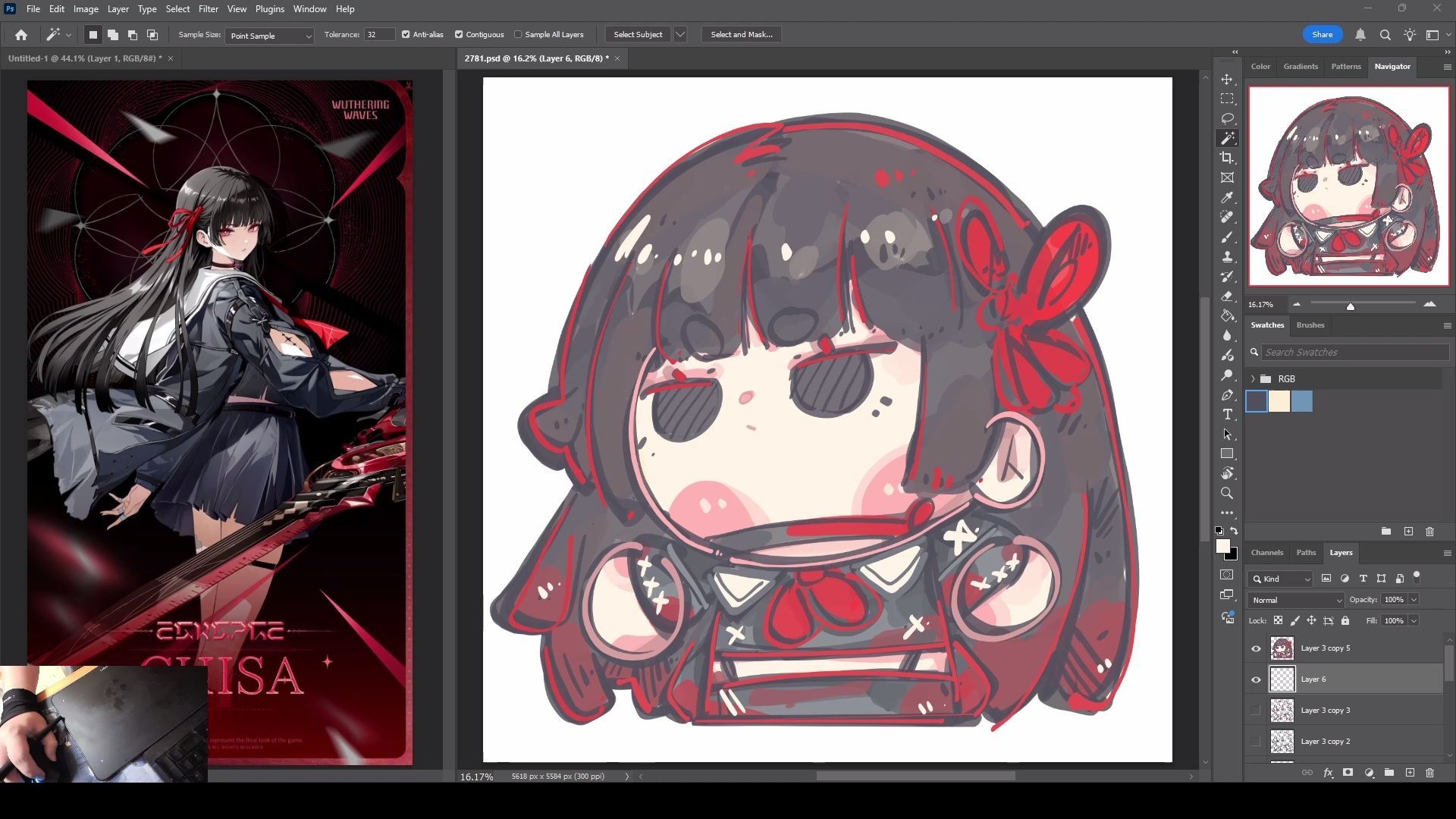Create new layer in Layers panel

click(x=1410, y=773)
